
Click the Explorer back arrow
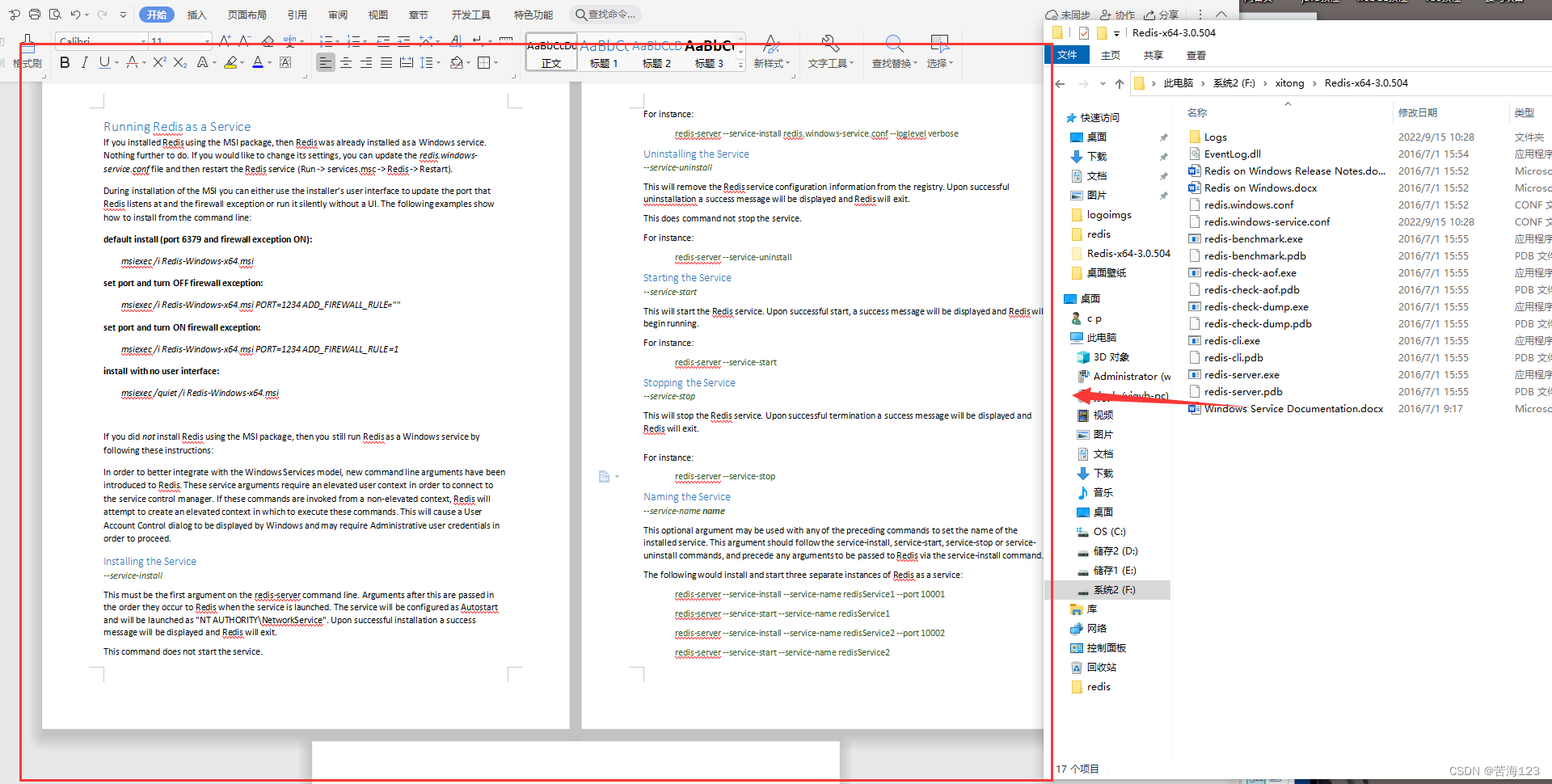tap(1060, 83)
